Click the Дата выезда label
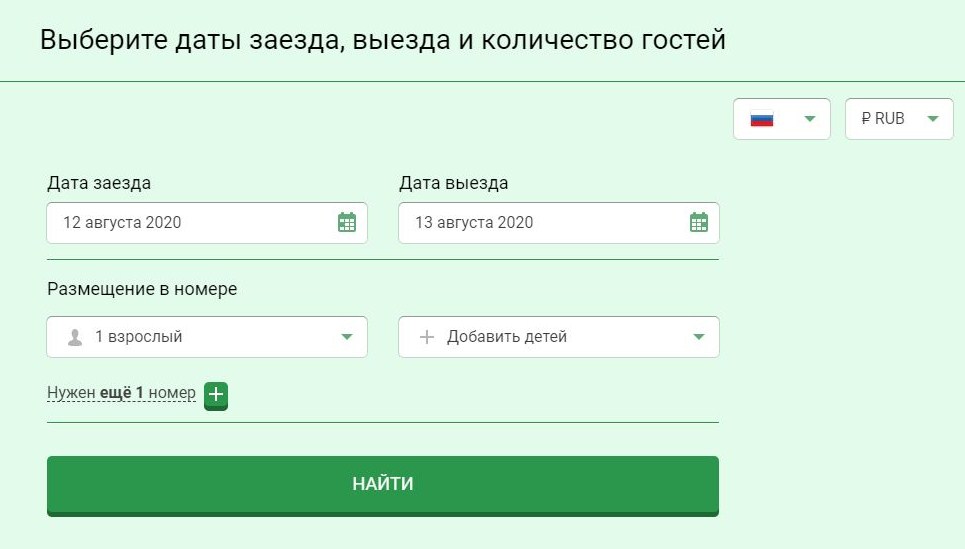The width and height of the screenshot is (965, 549). 454,183
